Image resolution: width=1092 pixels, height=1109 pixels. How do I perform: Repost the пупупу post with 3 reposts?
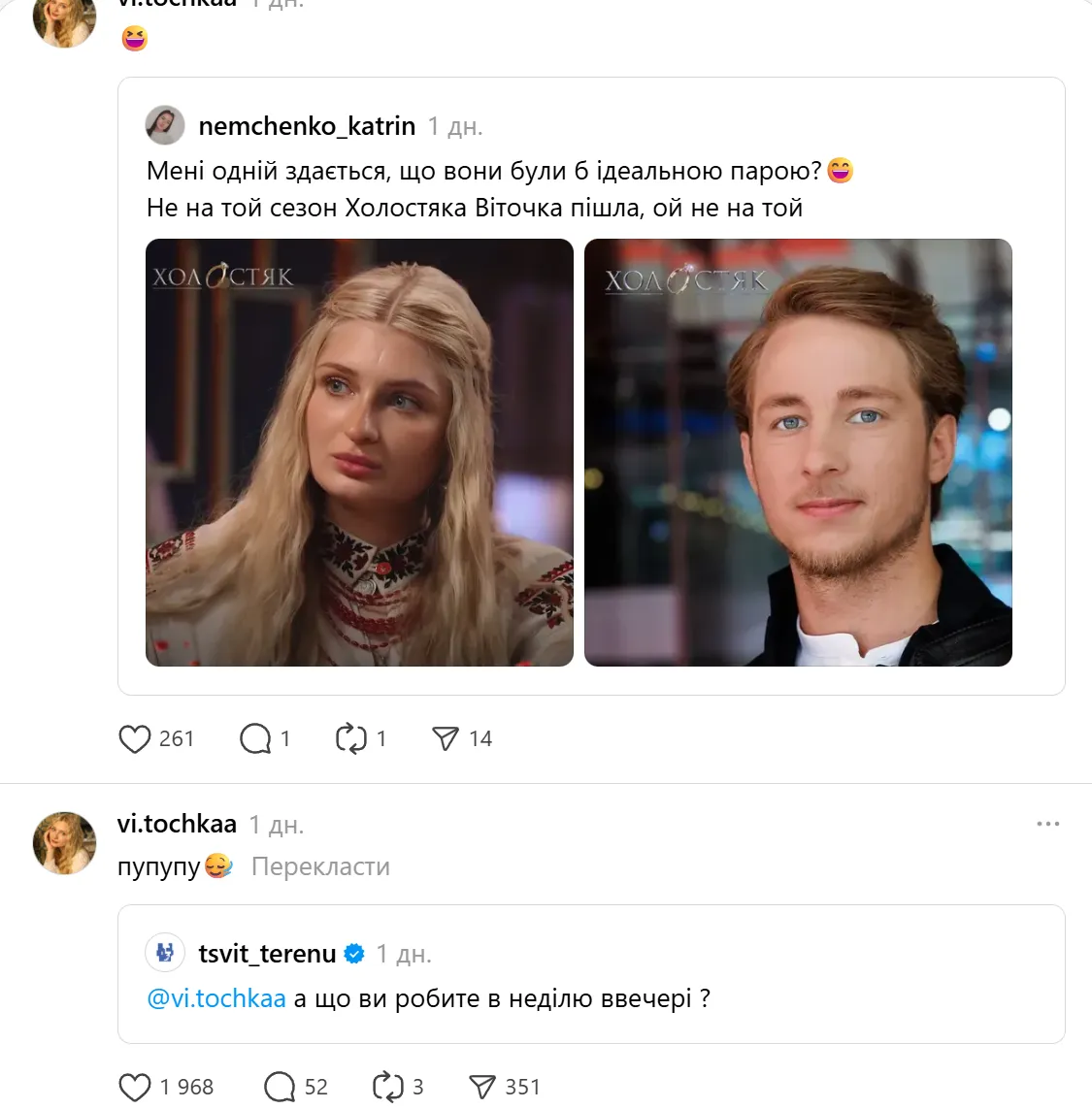387,1088
